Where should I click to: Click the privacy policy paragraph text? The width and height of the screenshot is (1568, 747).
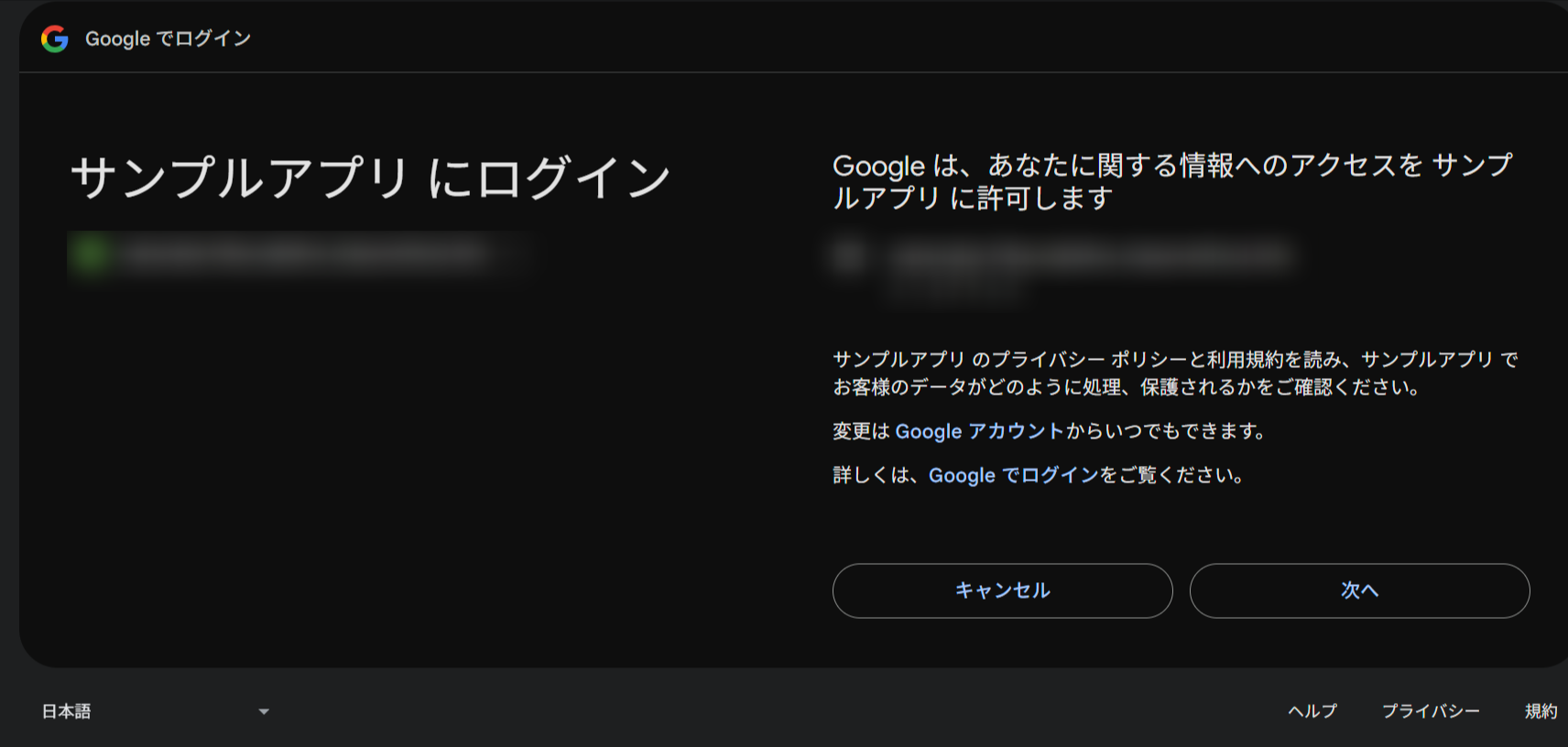1175,373
